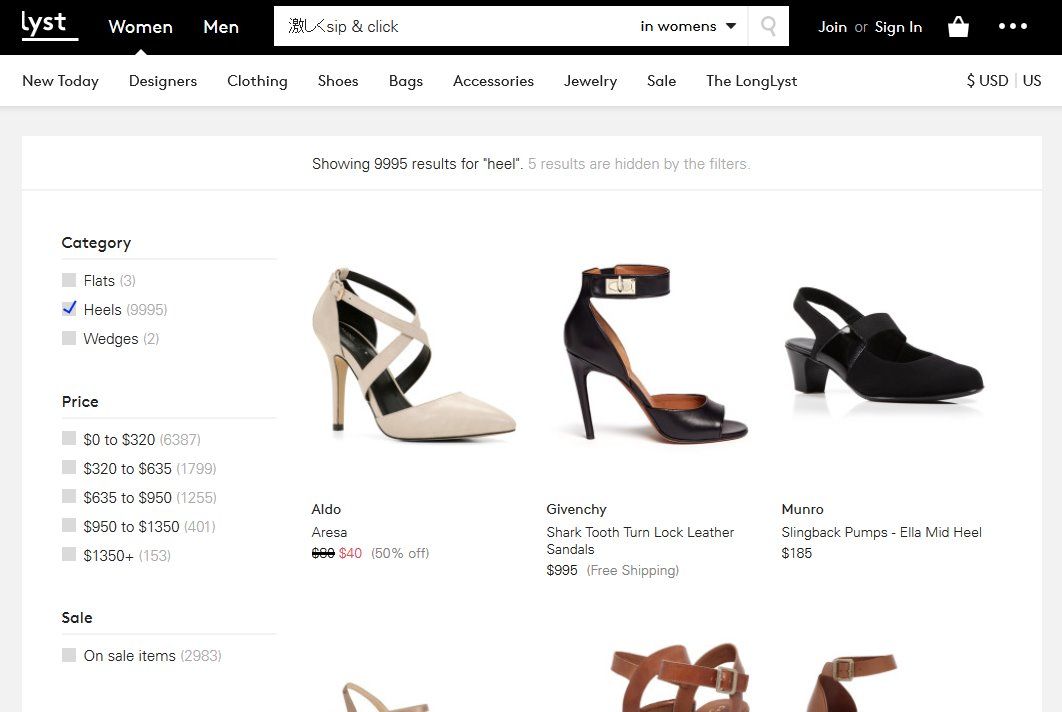
Task: Open the three-dot more menu
Action: (1013, 26)
